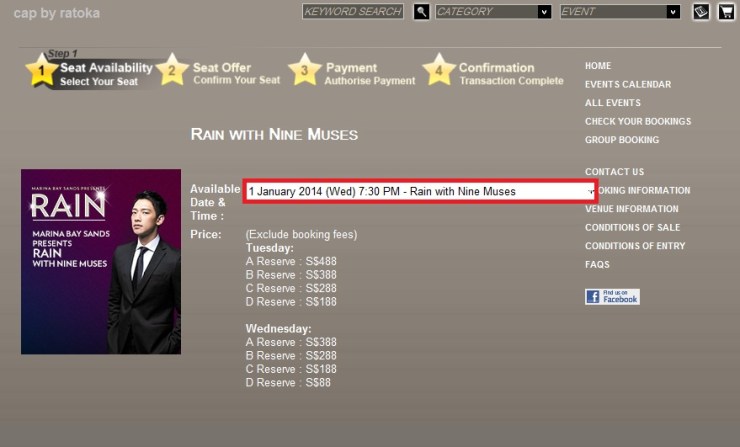Open the Events Calendar menu item
Image resolution: width=740 pixels, height=447 pixels.
pyautogui.click(x=628, y=85)
